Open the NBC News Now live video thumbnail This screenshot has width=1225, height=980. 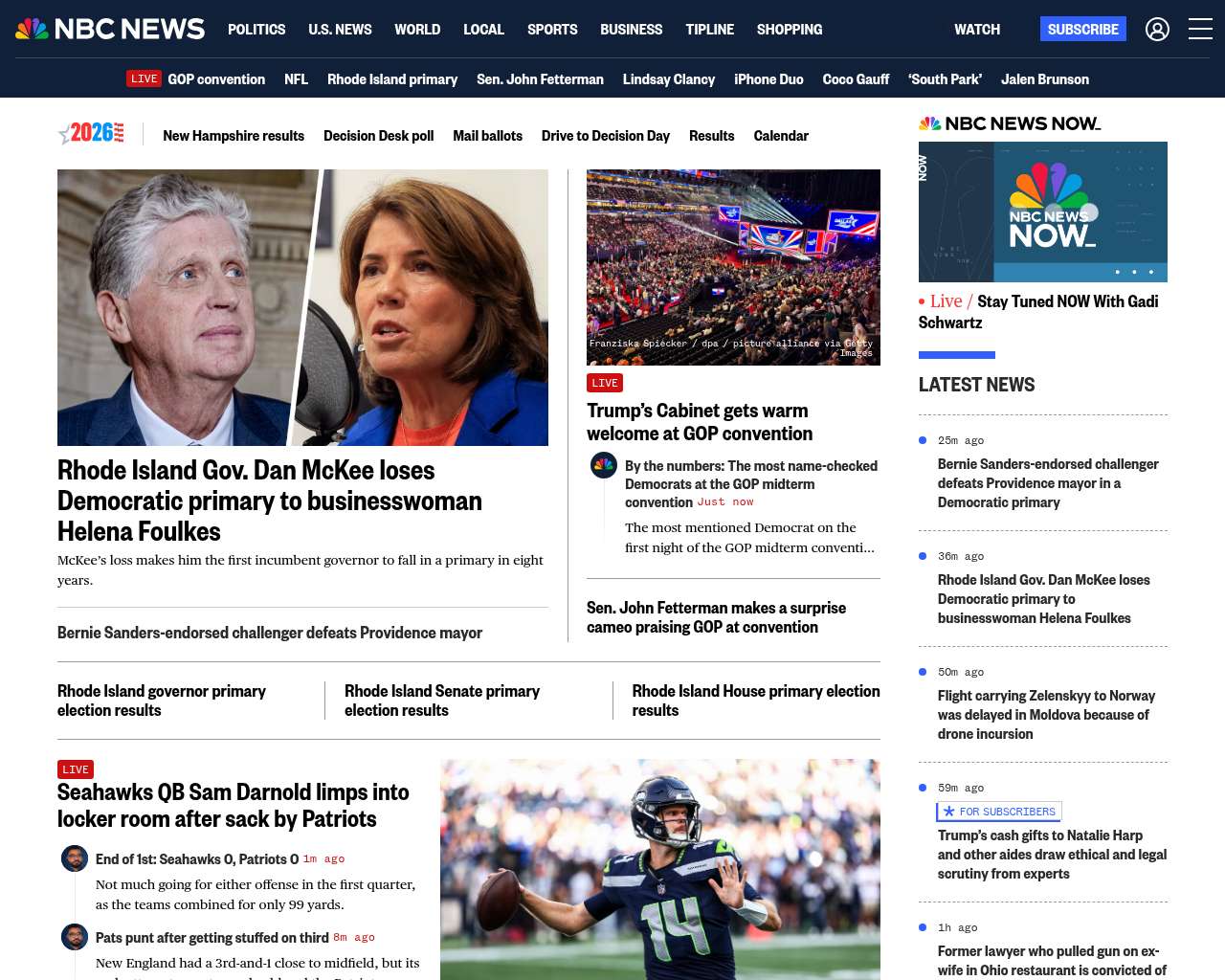[1043, 212]
